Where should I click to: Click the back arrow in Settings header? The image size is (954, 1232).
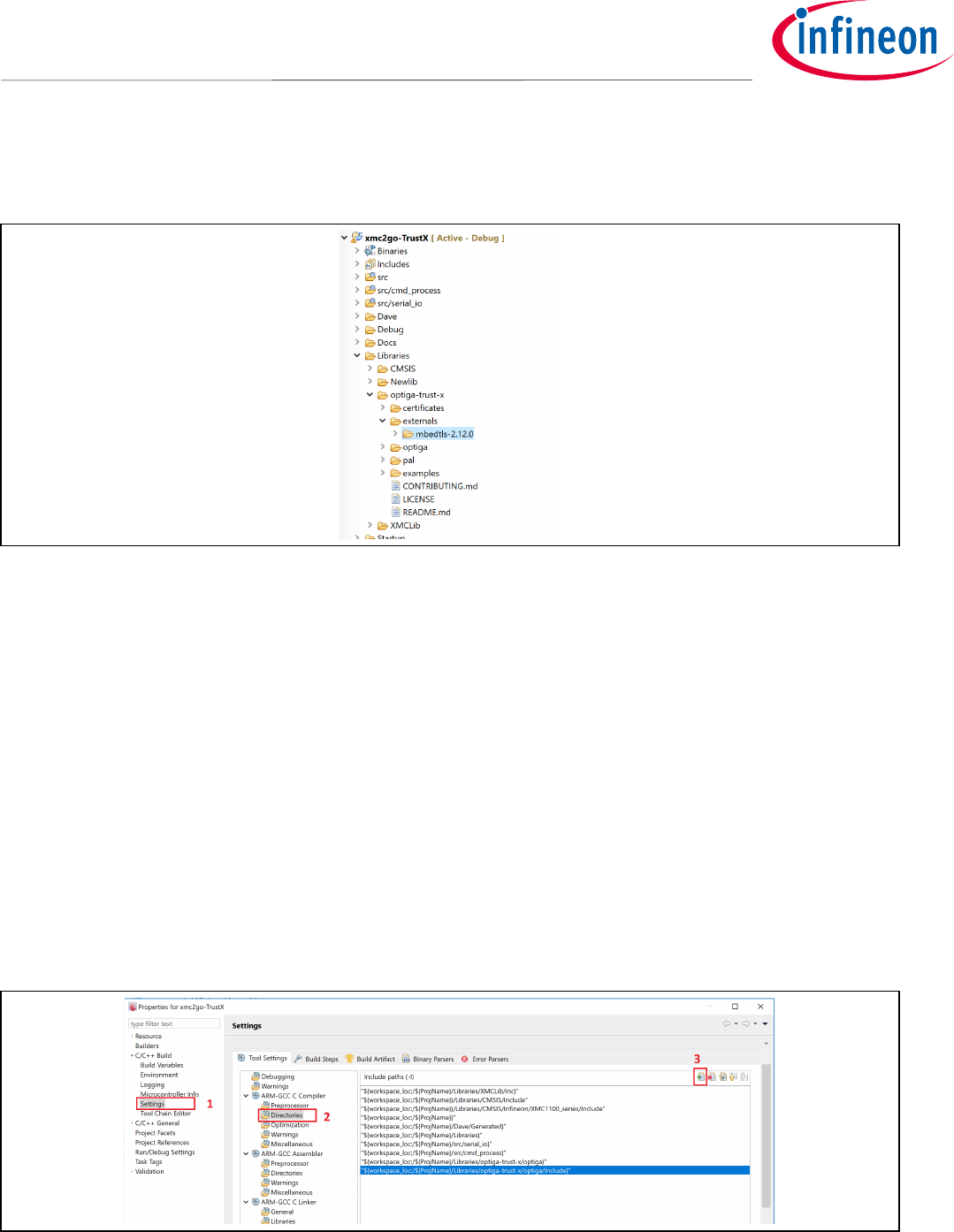coord(727,1023)
